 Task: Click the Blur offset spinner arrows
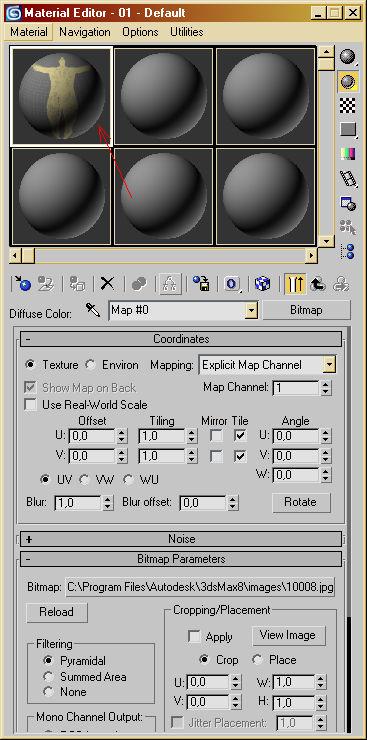coord(233,503)
